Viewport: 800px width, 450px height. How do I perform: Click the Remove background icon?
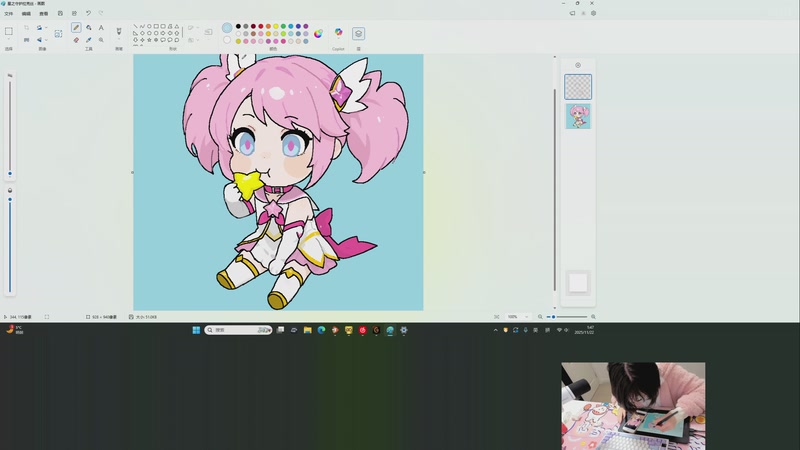tap(58, 34)
